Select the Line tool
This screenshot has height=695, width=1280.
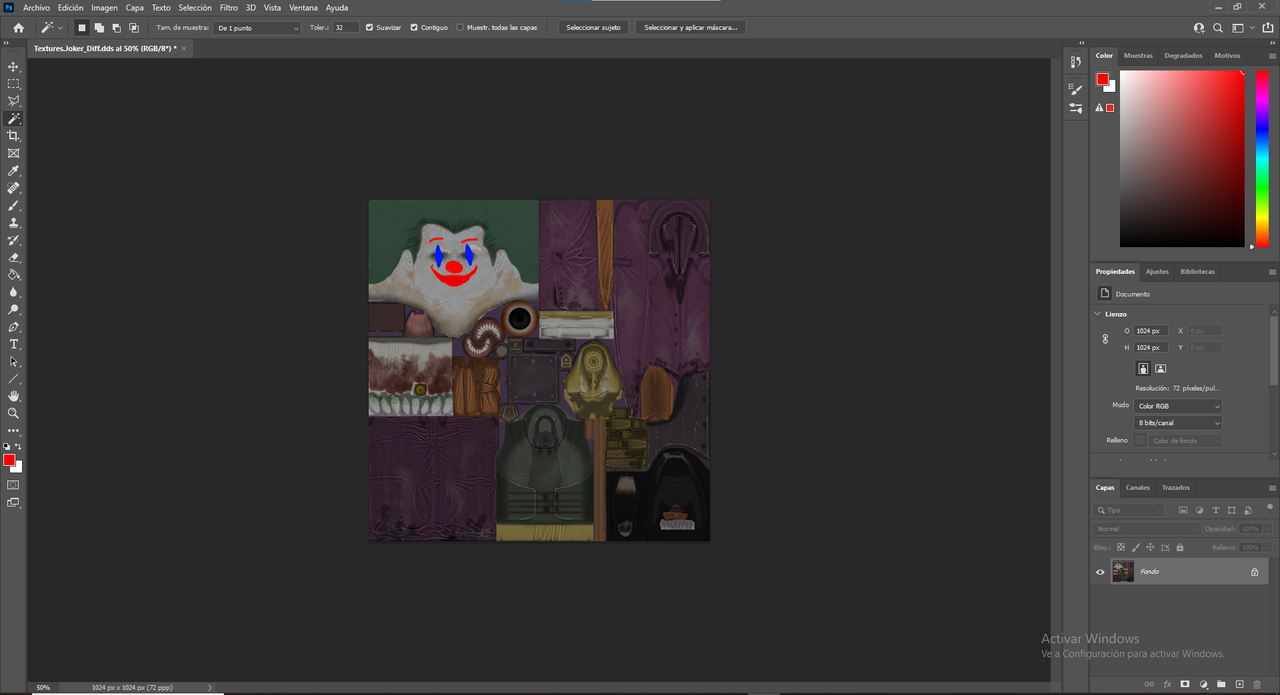pyautogui.click(x=13, y=379)
